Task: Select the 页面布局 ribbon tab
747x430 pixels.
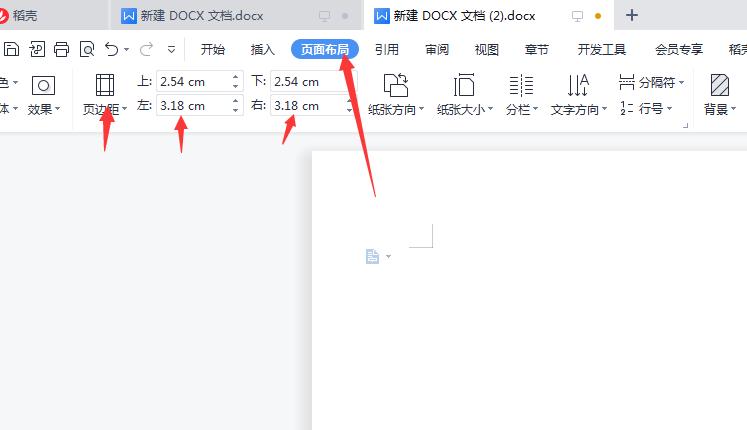Action: coord(324,50)
